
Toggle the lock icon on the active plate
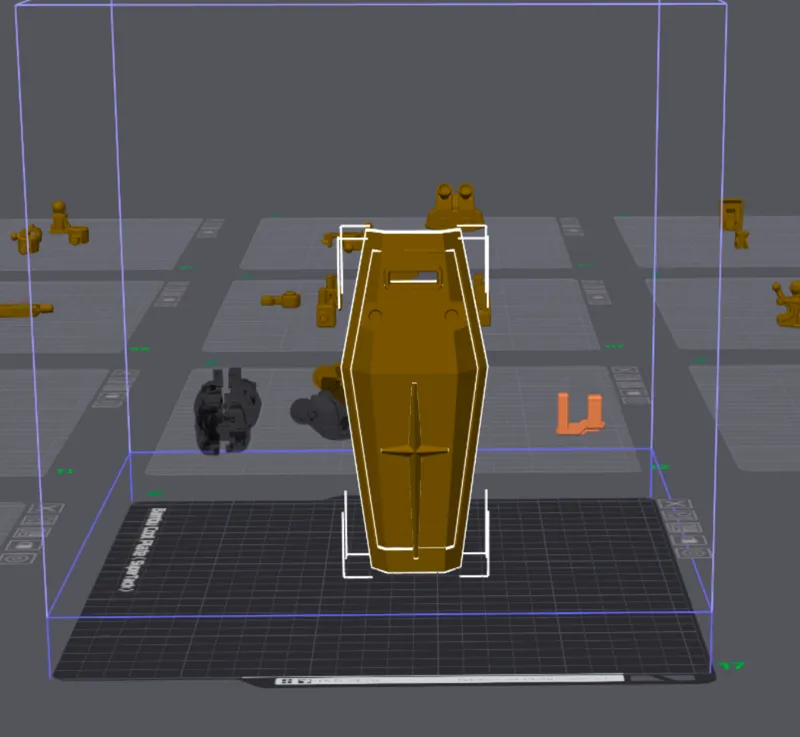click(688, 540)
